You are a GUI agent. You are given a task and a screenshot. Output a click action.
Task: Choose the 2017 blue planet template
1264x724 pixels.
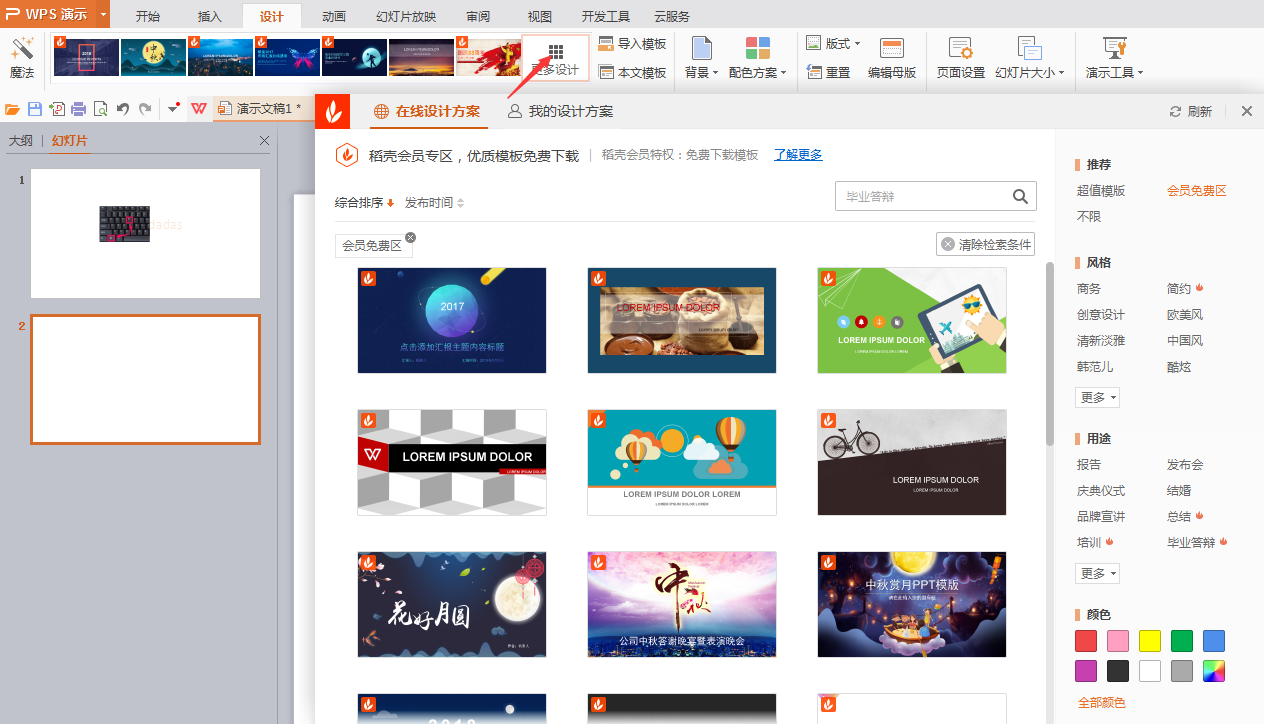tap(452, 320)
